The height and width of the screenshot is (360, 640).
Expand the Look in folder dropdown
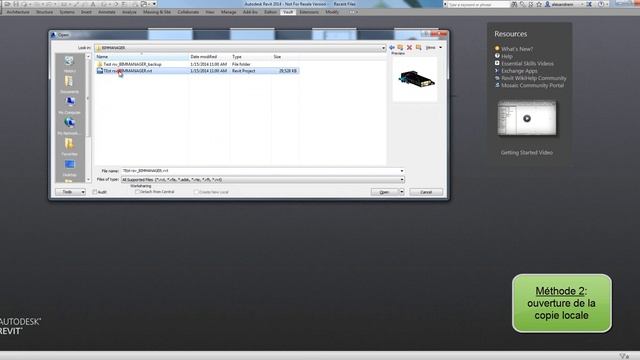click(x=383, y=48)
